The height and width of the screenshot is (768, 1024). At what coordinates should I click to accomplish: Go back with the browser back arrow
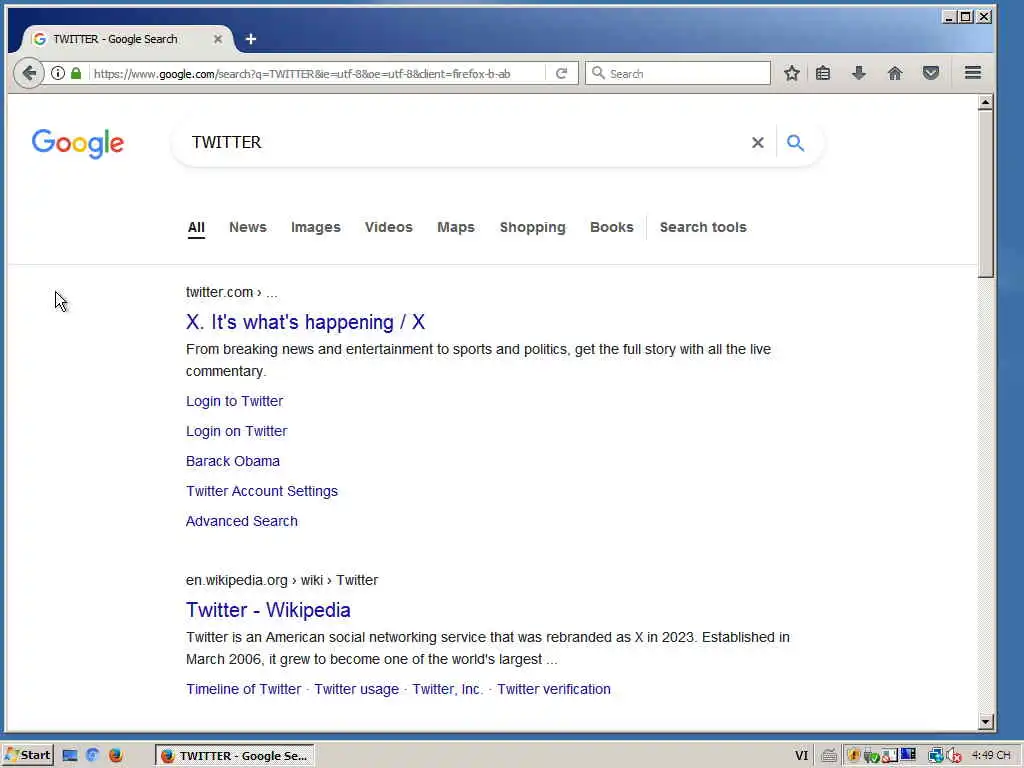pyautogui.click(x=29, y=73)
